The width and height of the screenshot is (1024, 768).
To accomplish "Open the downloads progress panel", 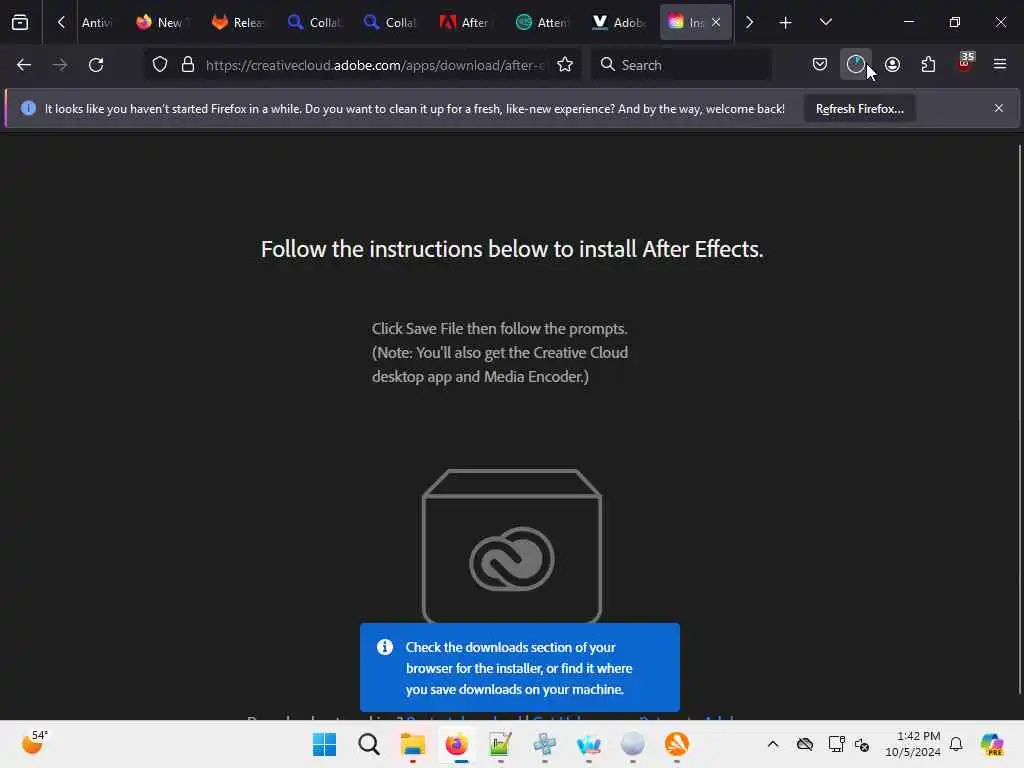I will coord(856,64).
